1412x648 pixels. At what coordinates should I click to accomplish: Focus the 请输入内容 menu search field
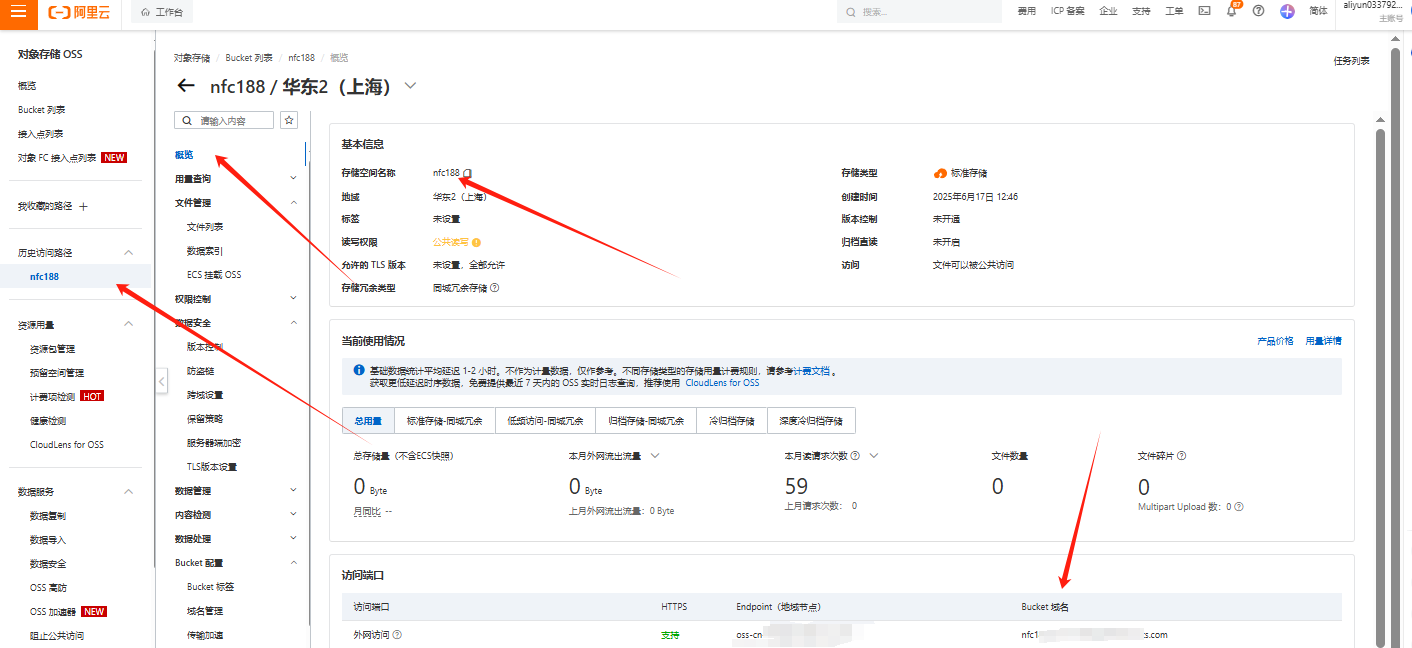tap(224, 120)
